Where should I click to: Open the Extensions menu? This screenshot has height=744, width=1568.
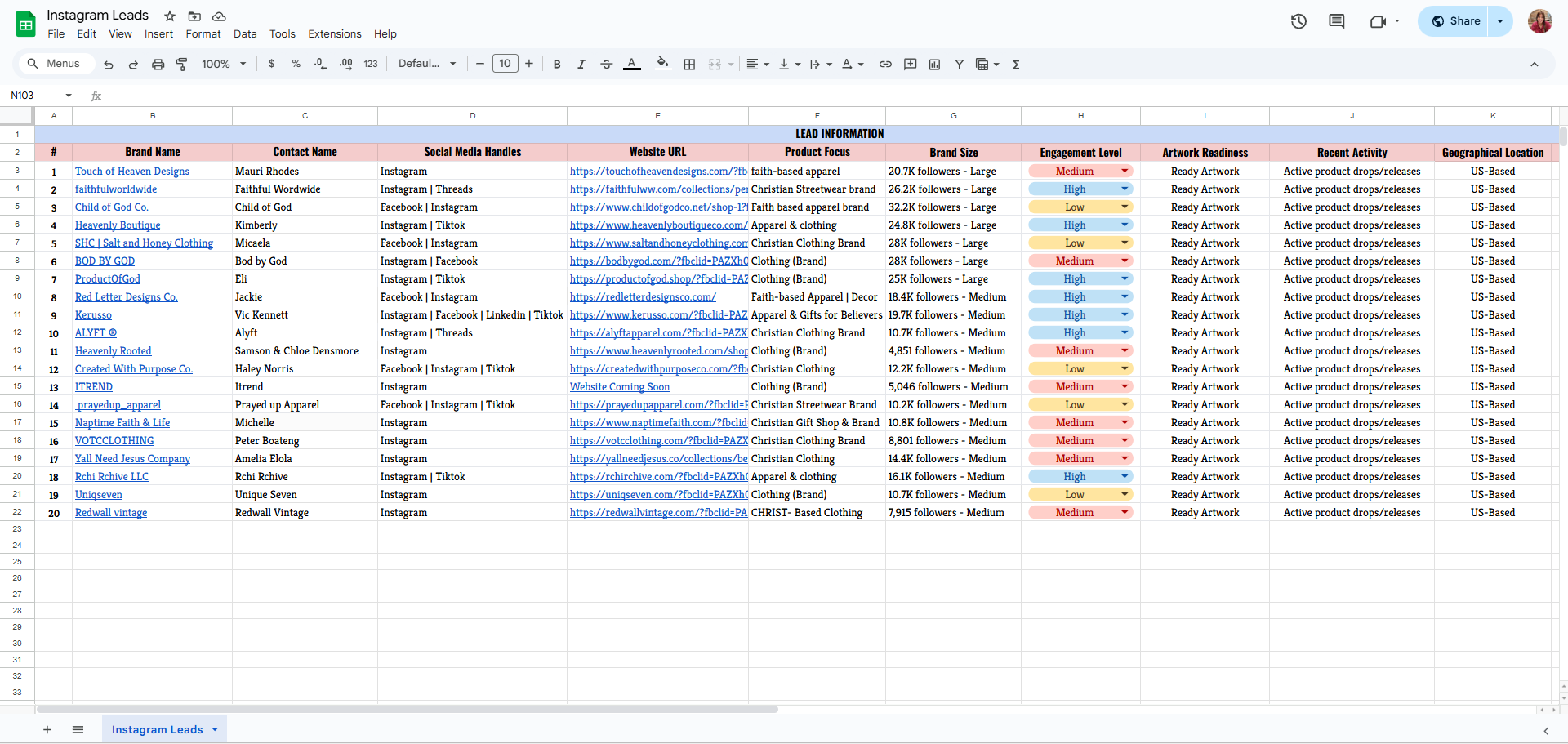[335, 34]
